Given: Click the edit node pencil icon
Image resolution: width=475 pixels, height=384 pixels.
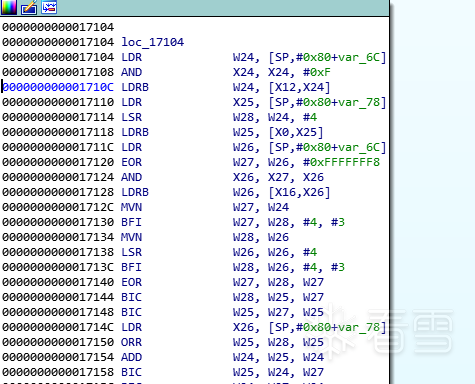Looking at the screenshot, I should click(x=29, y=7).
